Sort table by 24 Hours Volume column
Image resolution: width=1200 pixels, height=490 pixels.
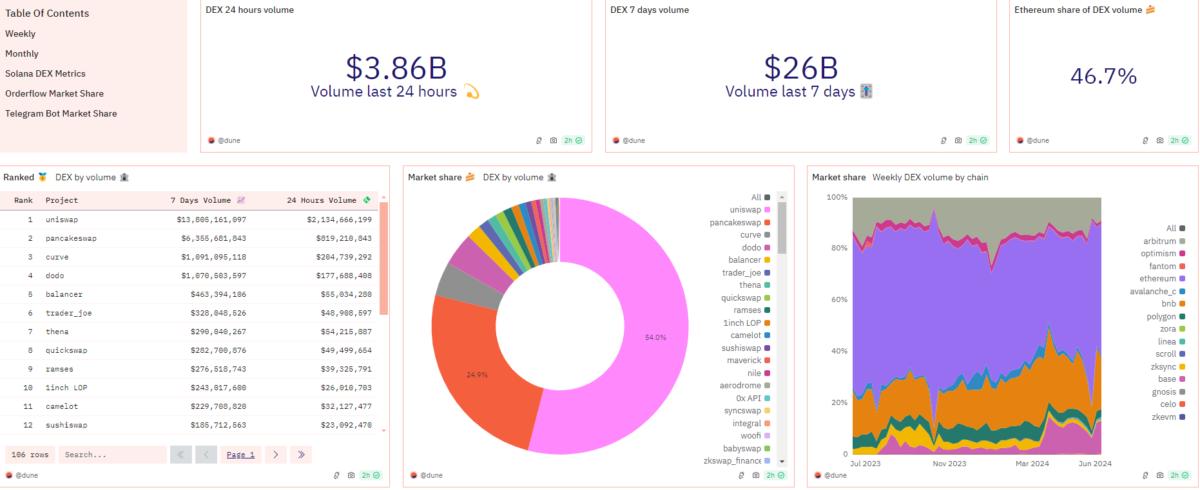click(x=328, y=200)
